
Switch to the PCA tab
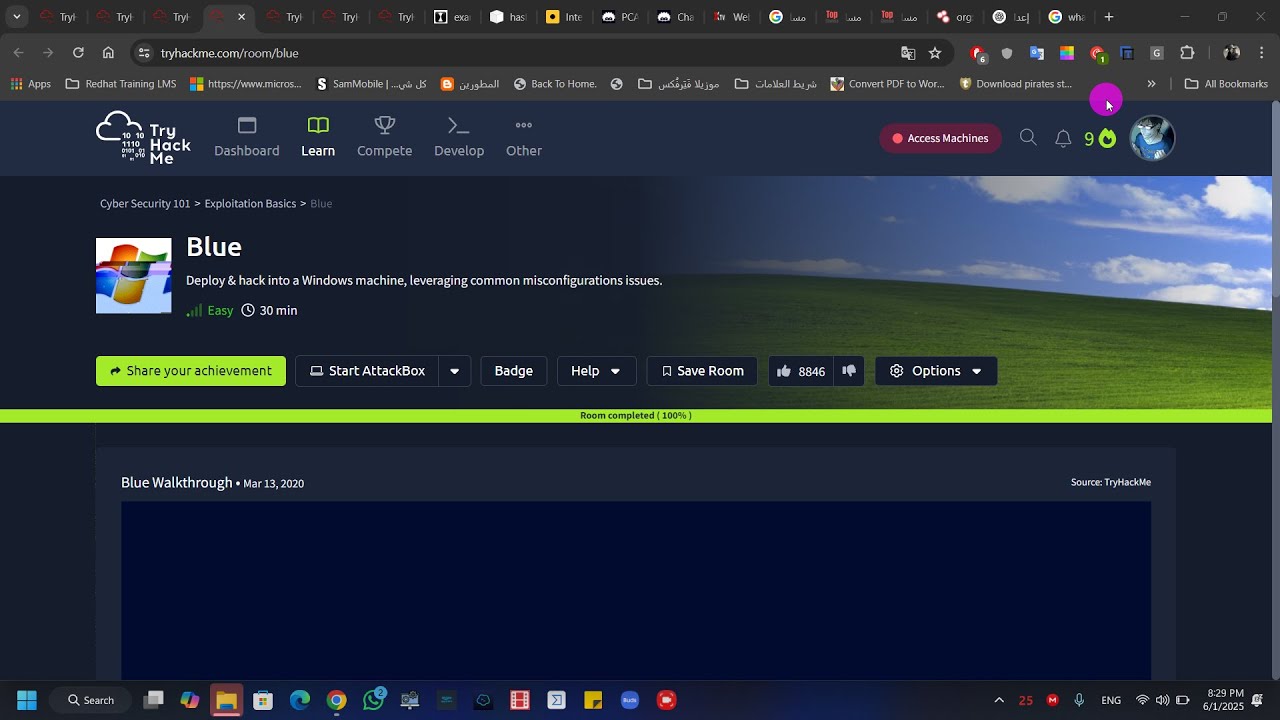point(620,17)
